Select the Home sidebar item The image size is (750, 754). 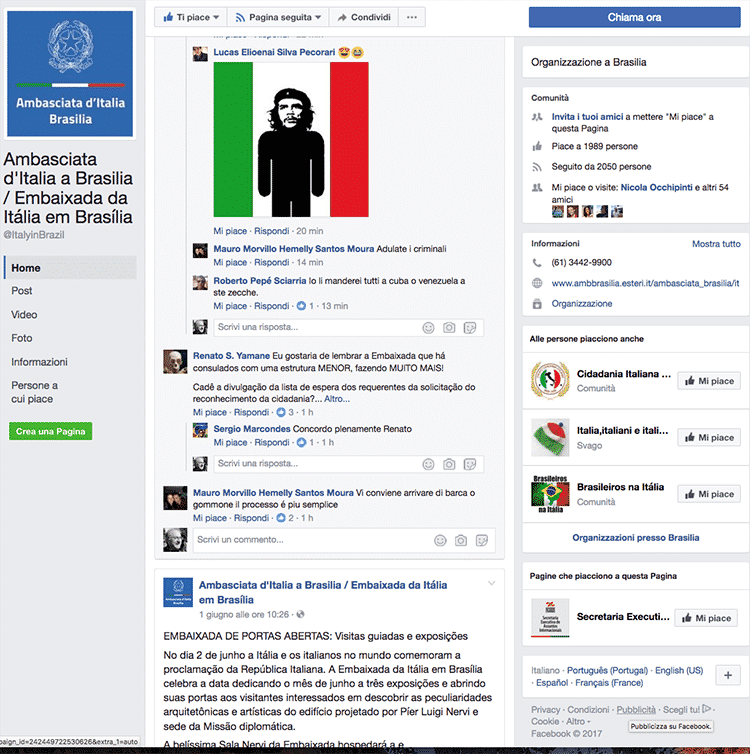coord(70,268)
